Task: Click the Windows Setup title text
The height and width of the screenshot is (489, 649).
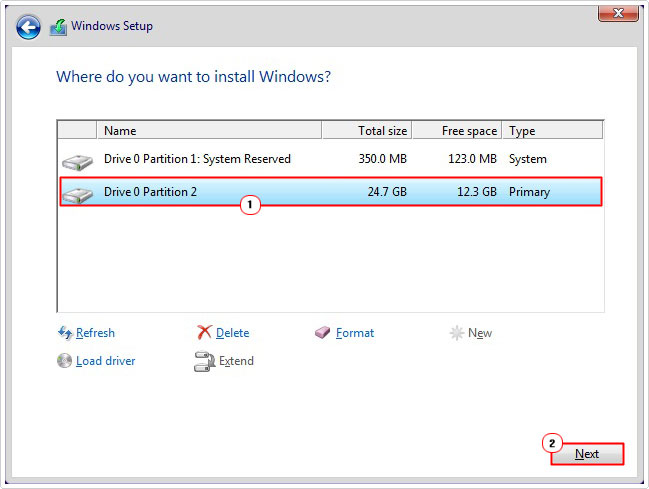Action: (x=112, y=26)
